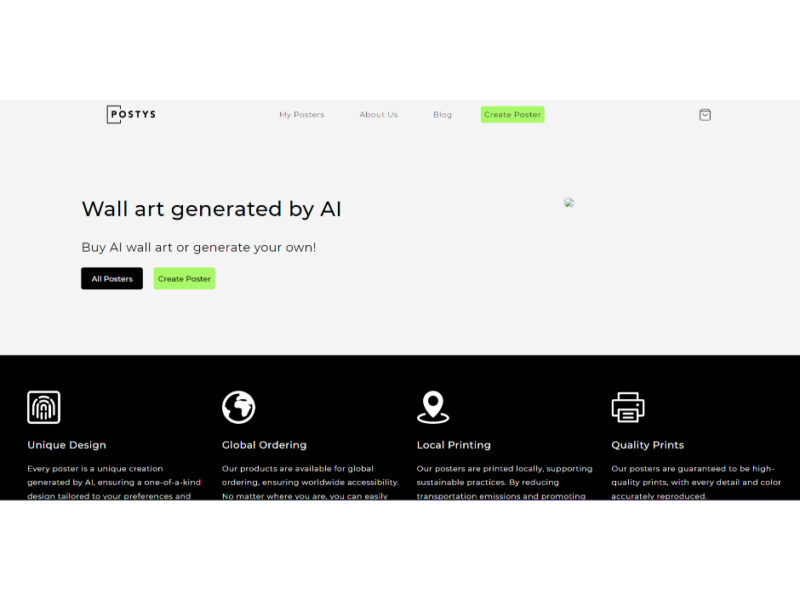800x600 pixels.
Task: Click the Local Printing heading
Action: tap(453, 445)
